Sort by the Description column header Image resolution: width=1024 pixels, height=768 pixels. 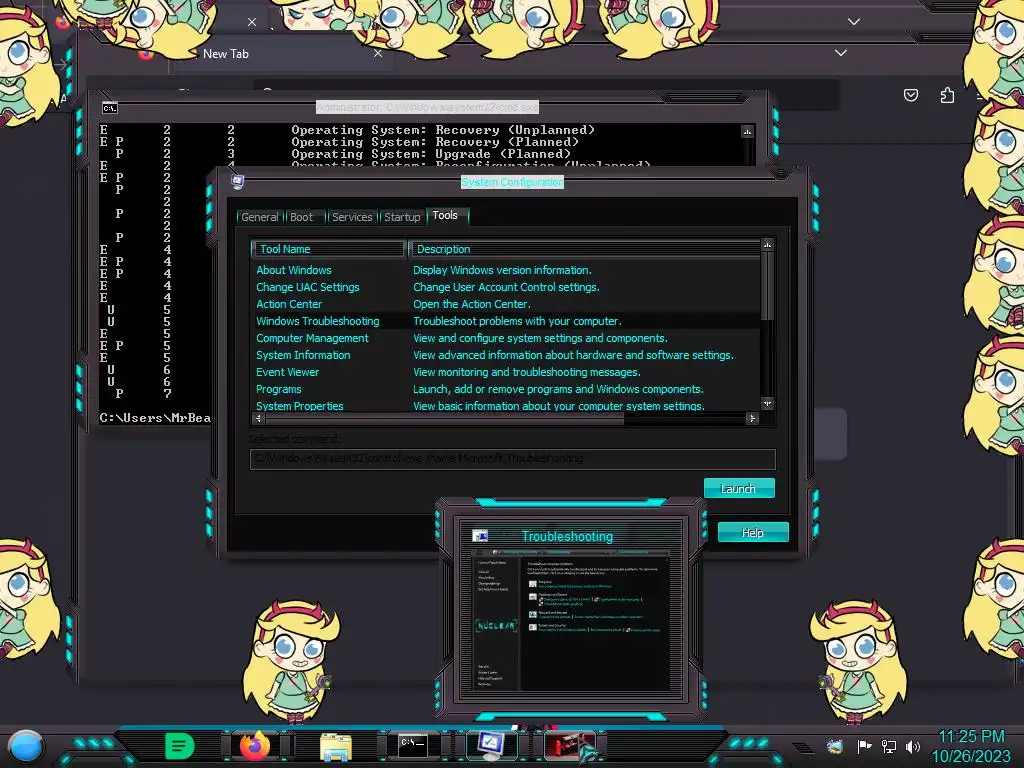tap(584, 249)
